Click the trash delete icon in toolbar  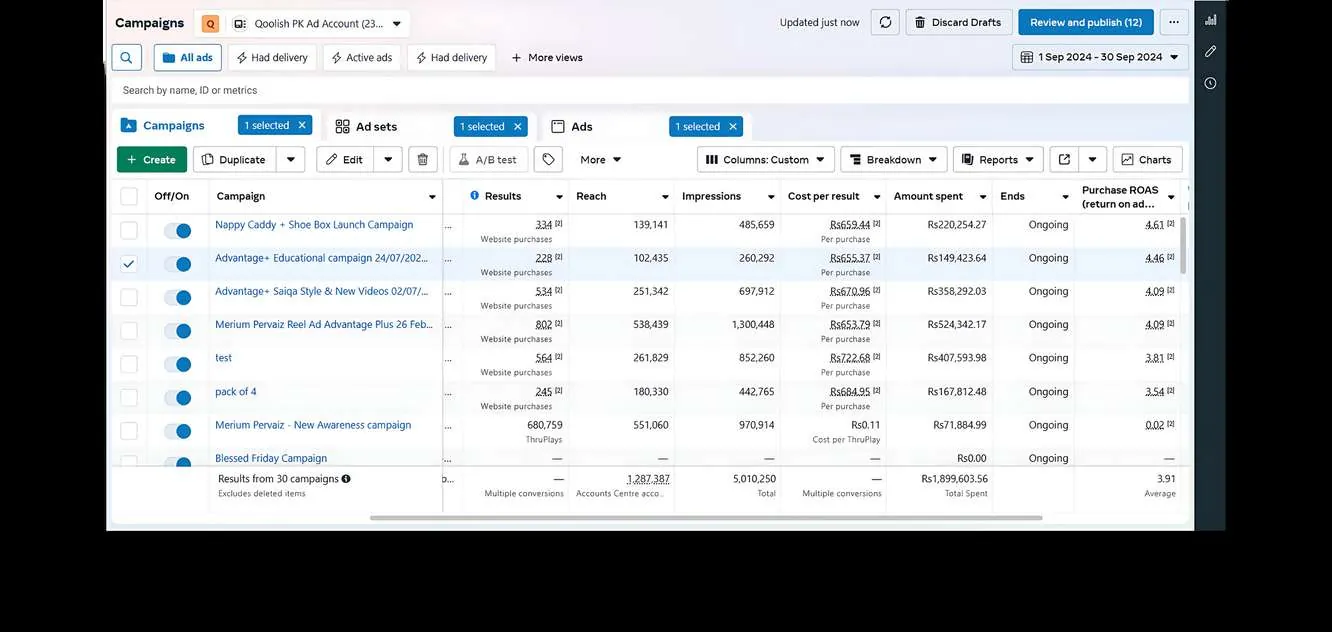click(422, 159)
